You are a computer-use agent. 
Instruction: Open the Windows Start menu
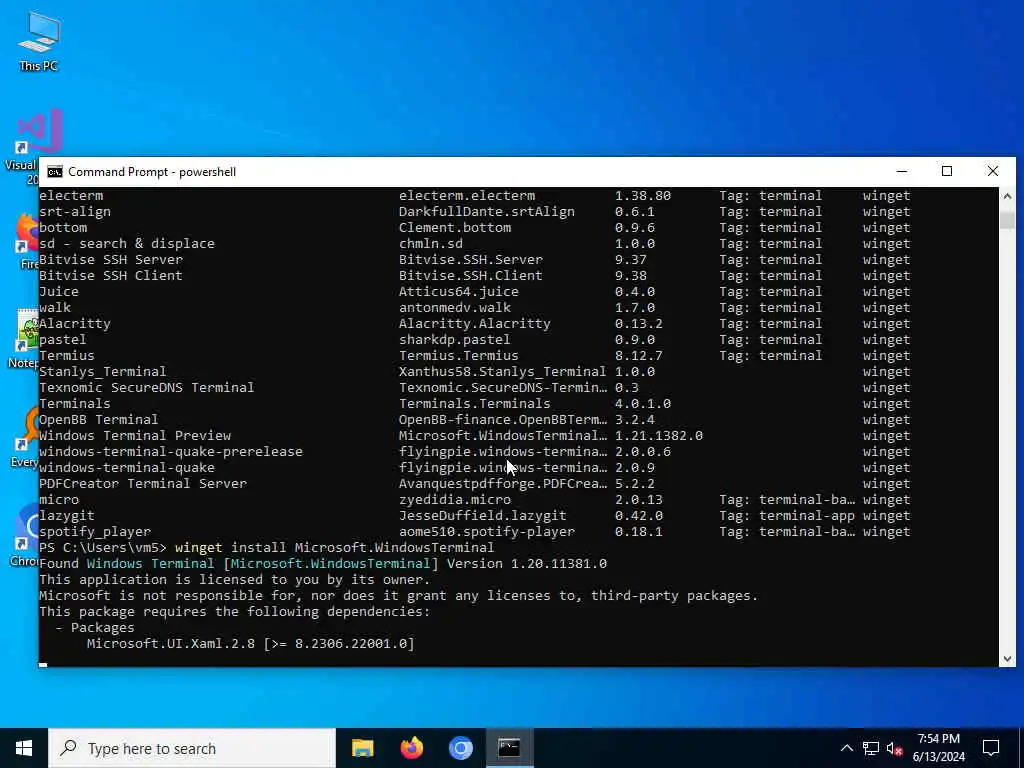point(24,748)
